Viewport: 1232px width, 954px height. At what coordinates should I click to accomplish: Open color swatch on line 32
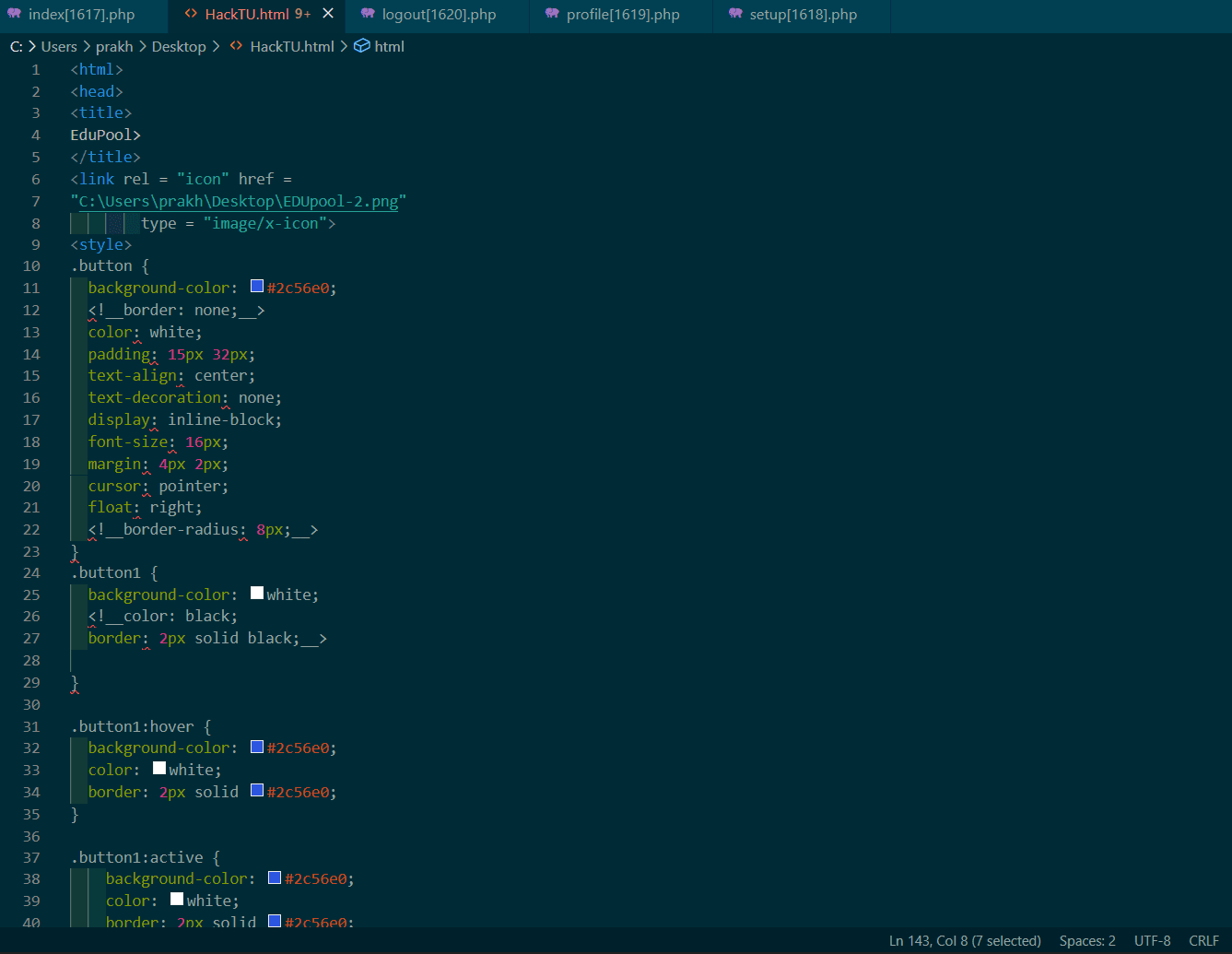click(257, 747)
